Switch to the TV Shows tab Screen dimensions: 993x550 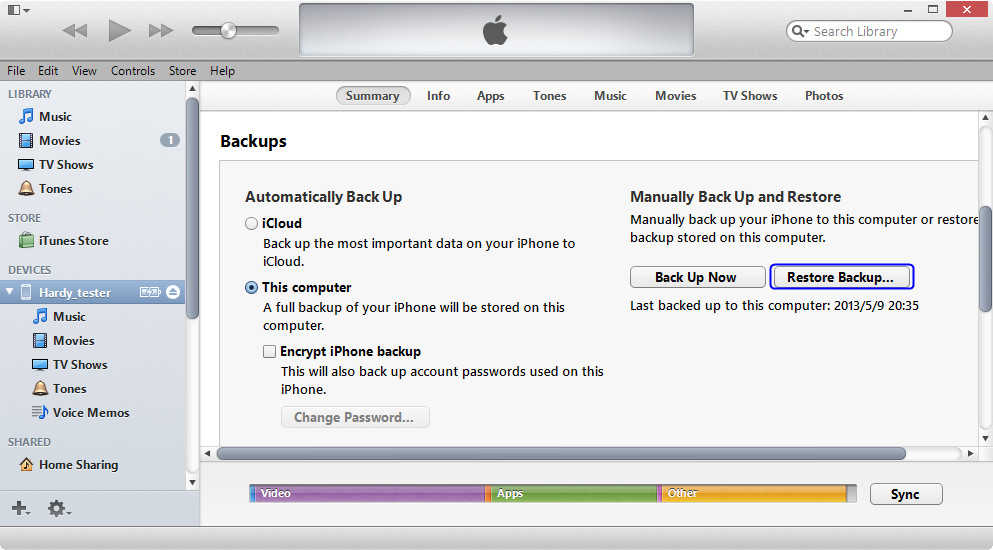pyautogui.click(x=750, y=96)
